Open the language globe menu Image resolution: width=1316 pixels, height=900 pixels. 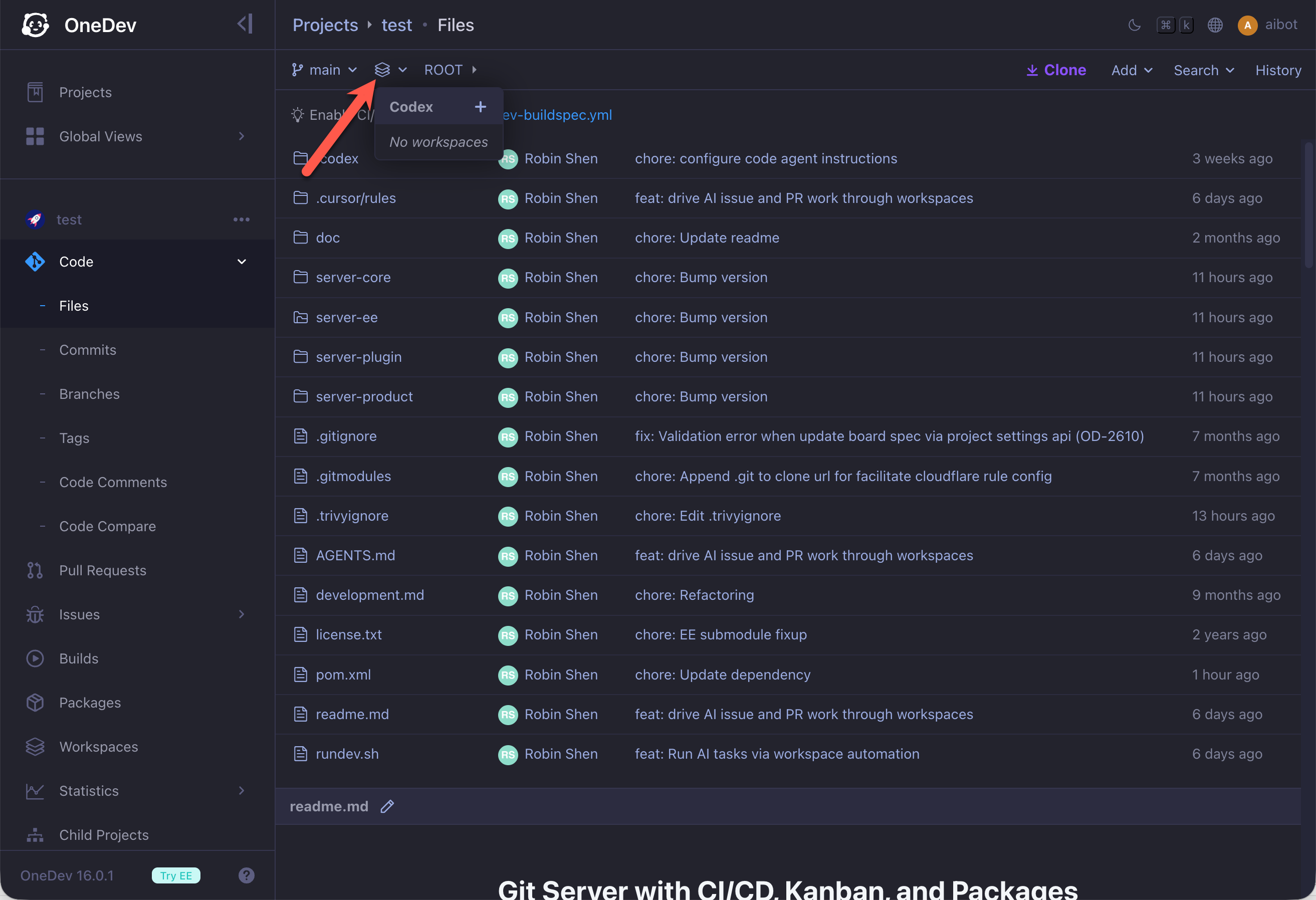coord(1215,25)
